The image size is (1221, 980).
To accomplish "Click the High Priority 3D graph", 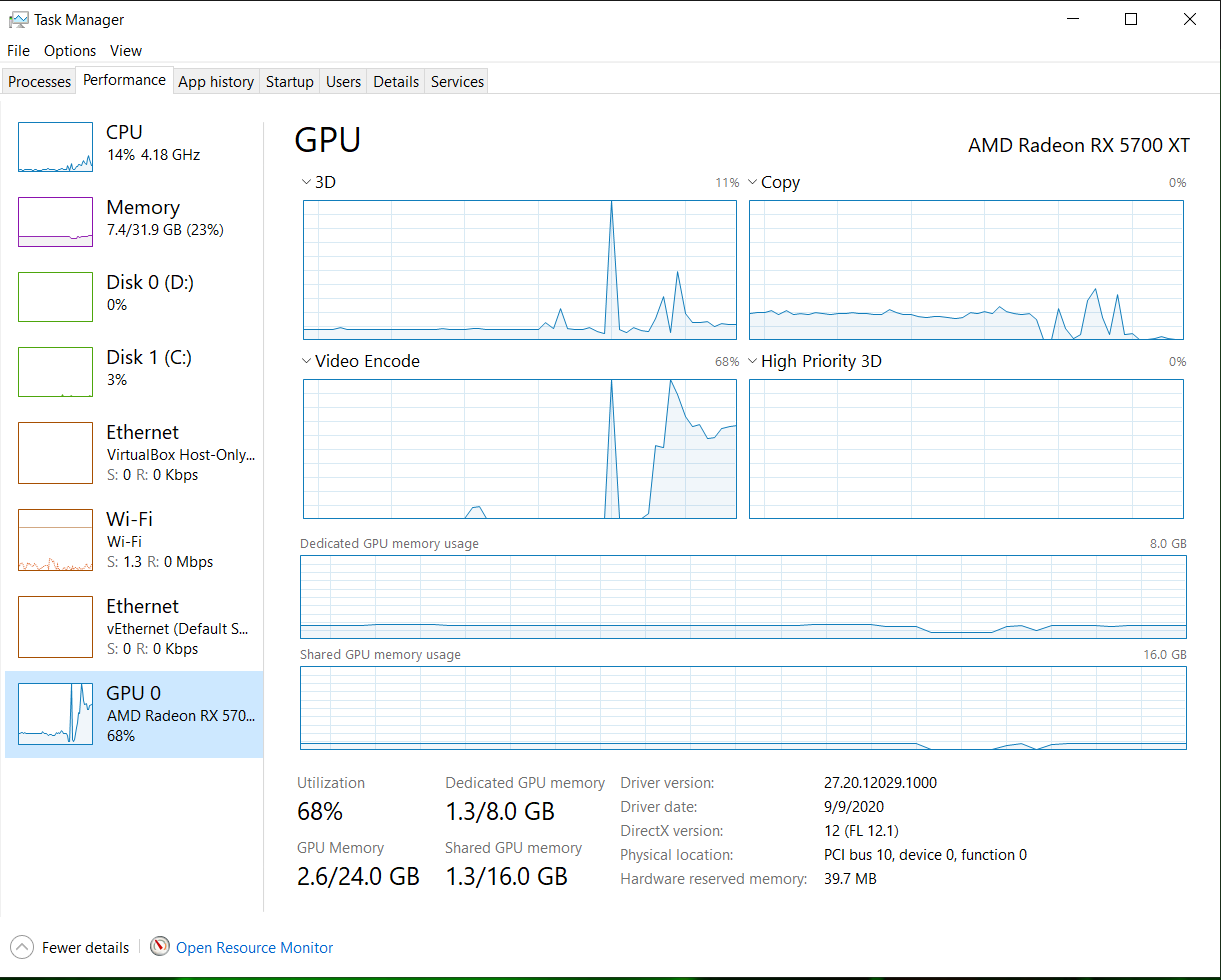I will [x=966, y=449].
